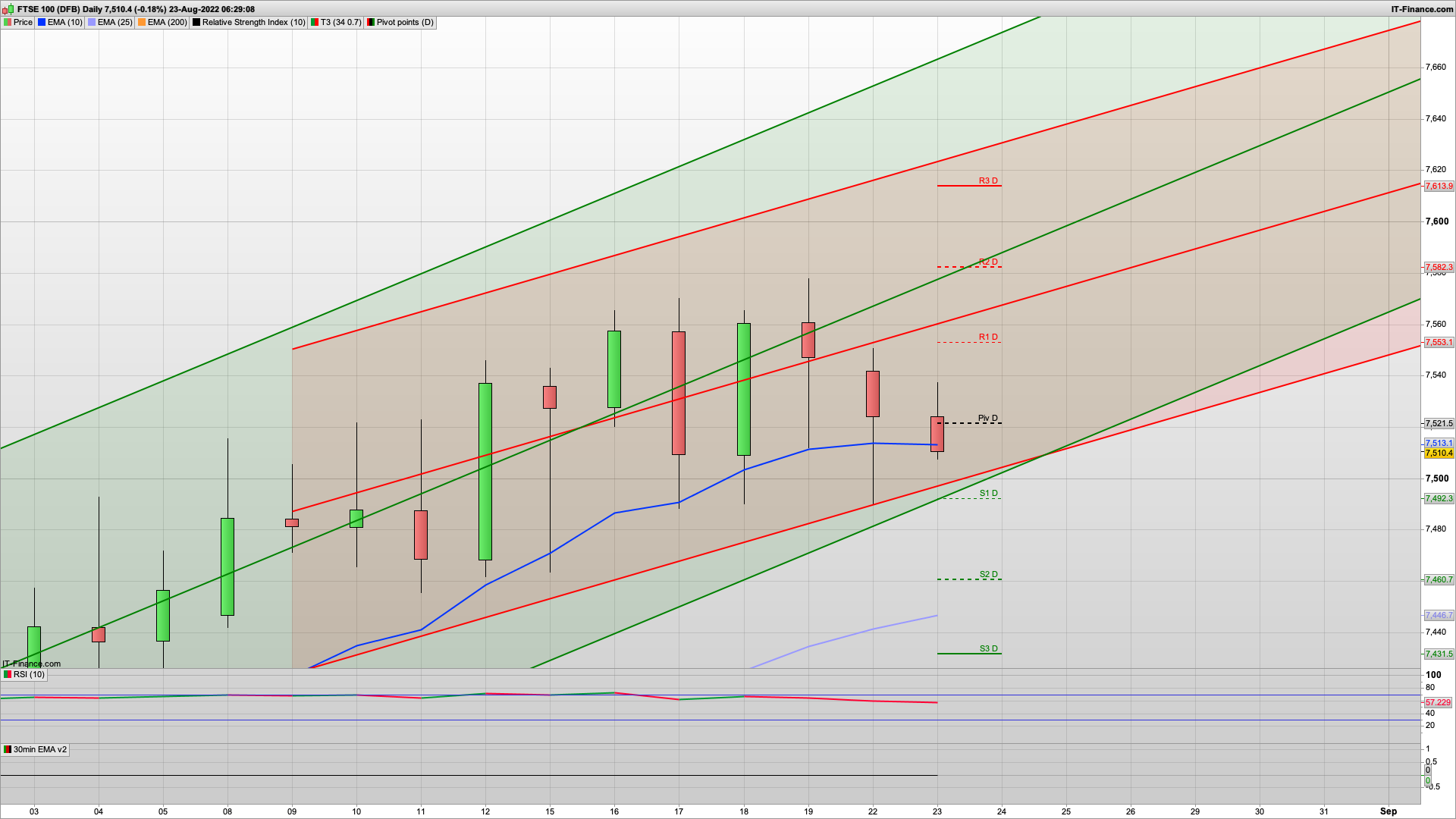Select the green candle on the 08th

(227, 566)
